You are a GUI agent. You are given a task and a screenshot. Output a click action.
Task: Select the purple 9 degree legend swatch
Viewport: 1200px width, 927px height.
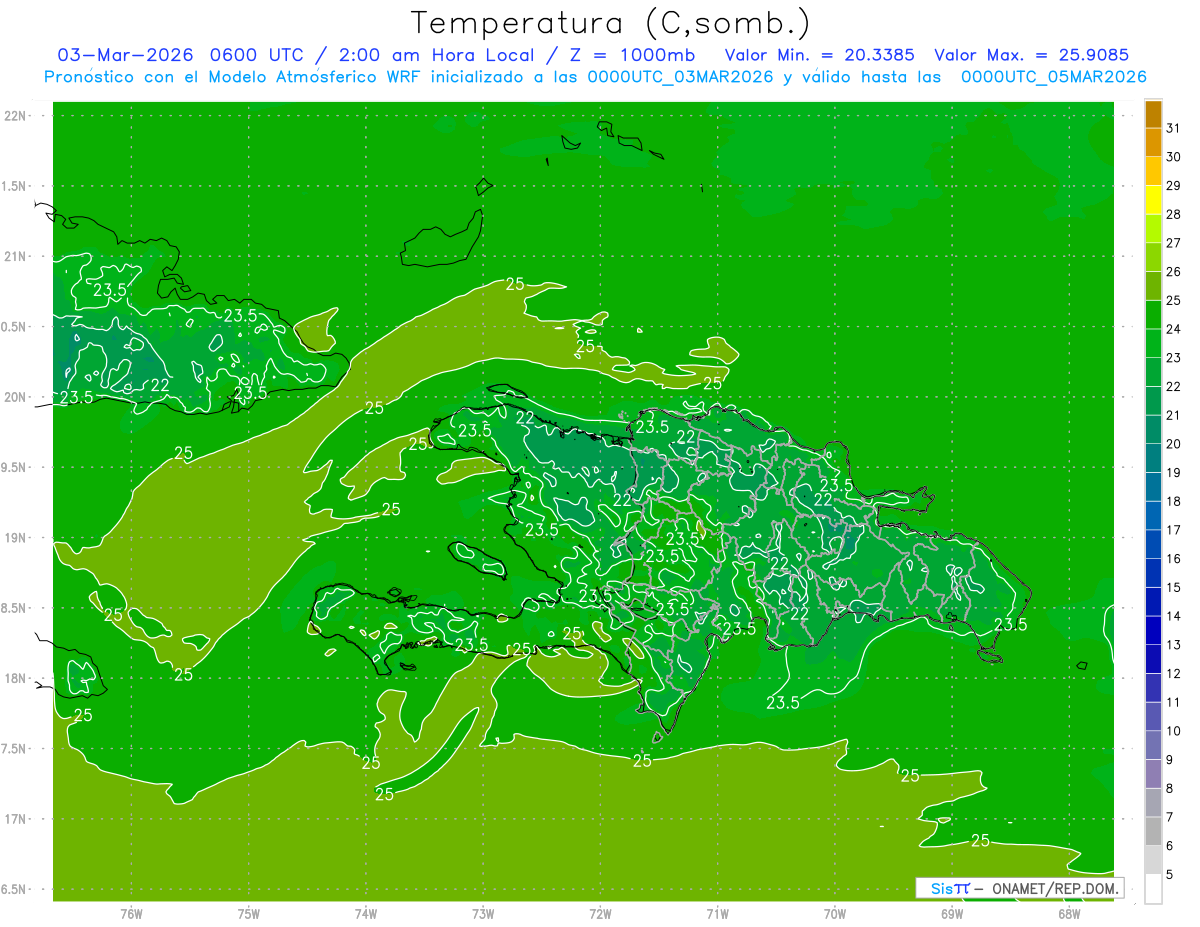(x=1153, y=774)
